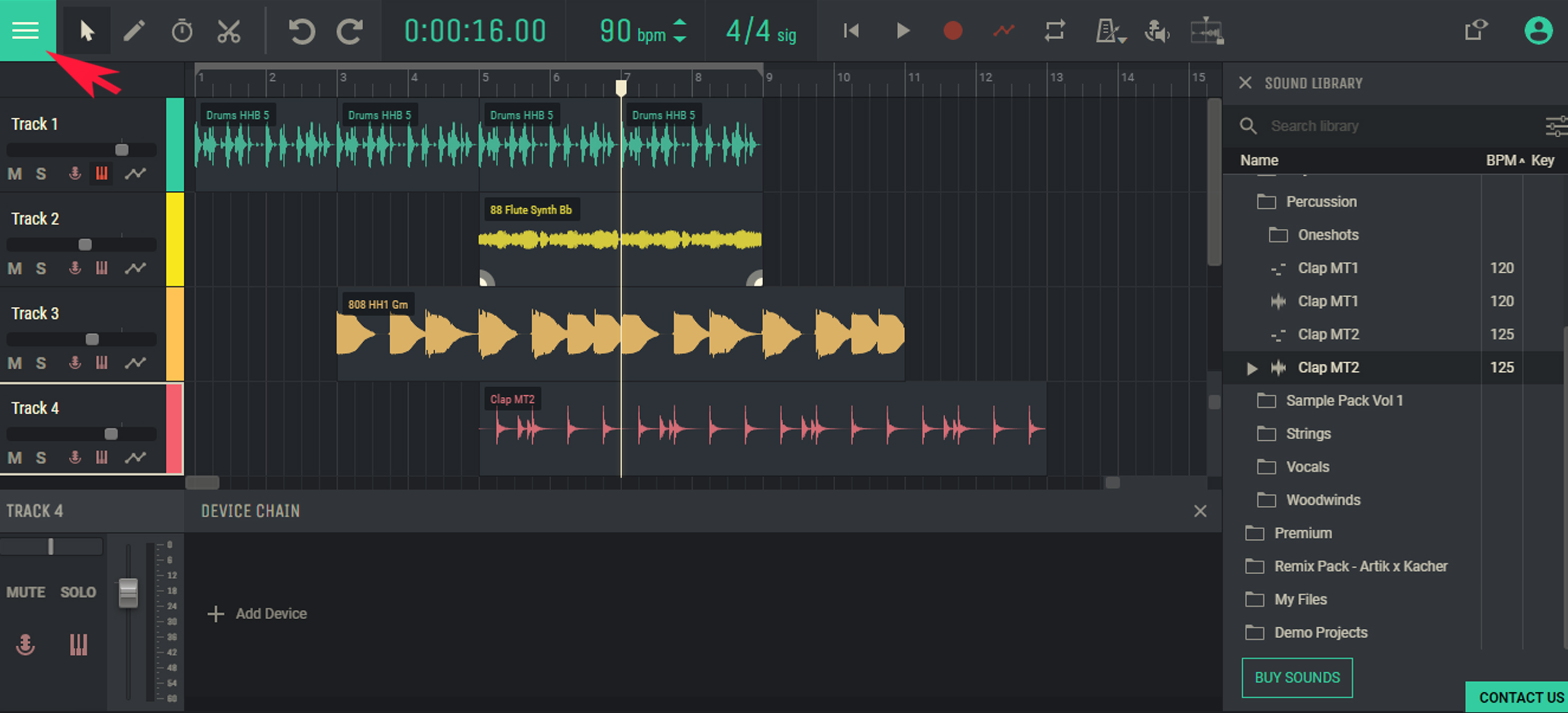Toggle loop playback in the transport bar
1568x713 pixels.
(1054, 30)
